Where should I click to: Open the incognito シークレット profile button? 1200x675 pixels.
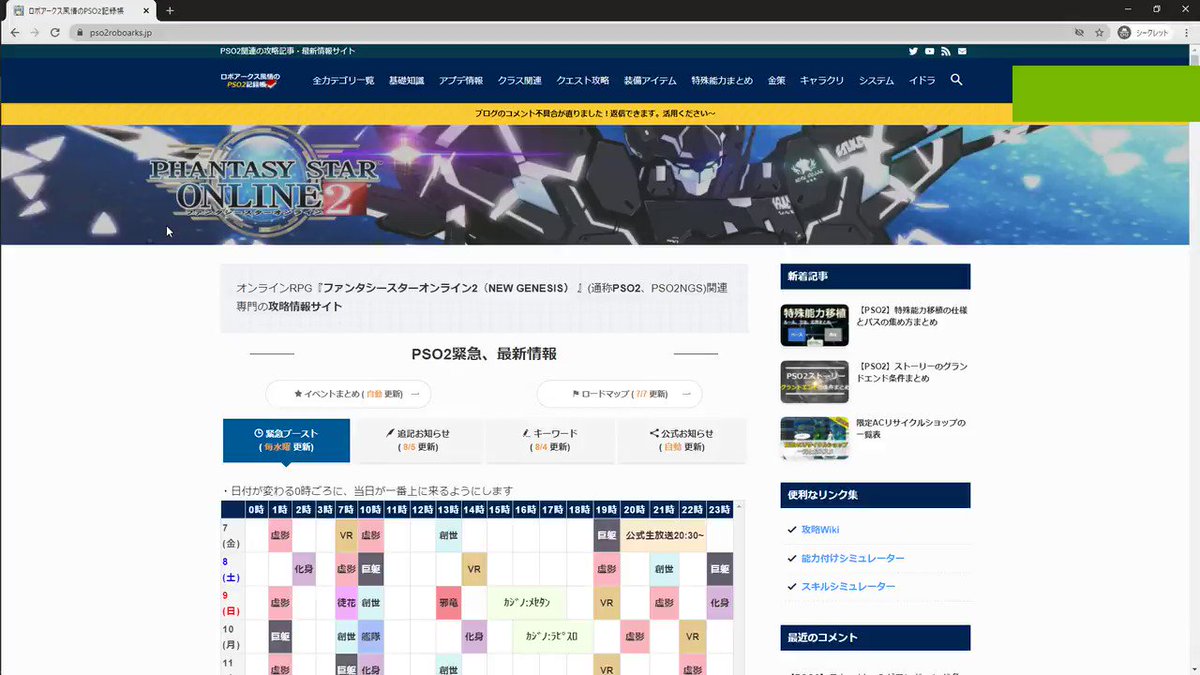click(x=1143, y=32)
